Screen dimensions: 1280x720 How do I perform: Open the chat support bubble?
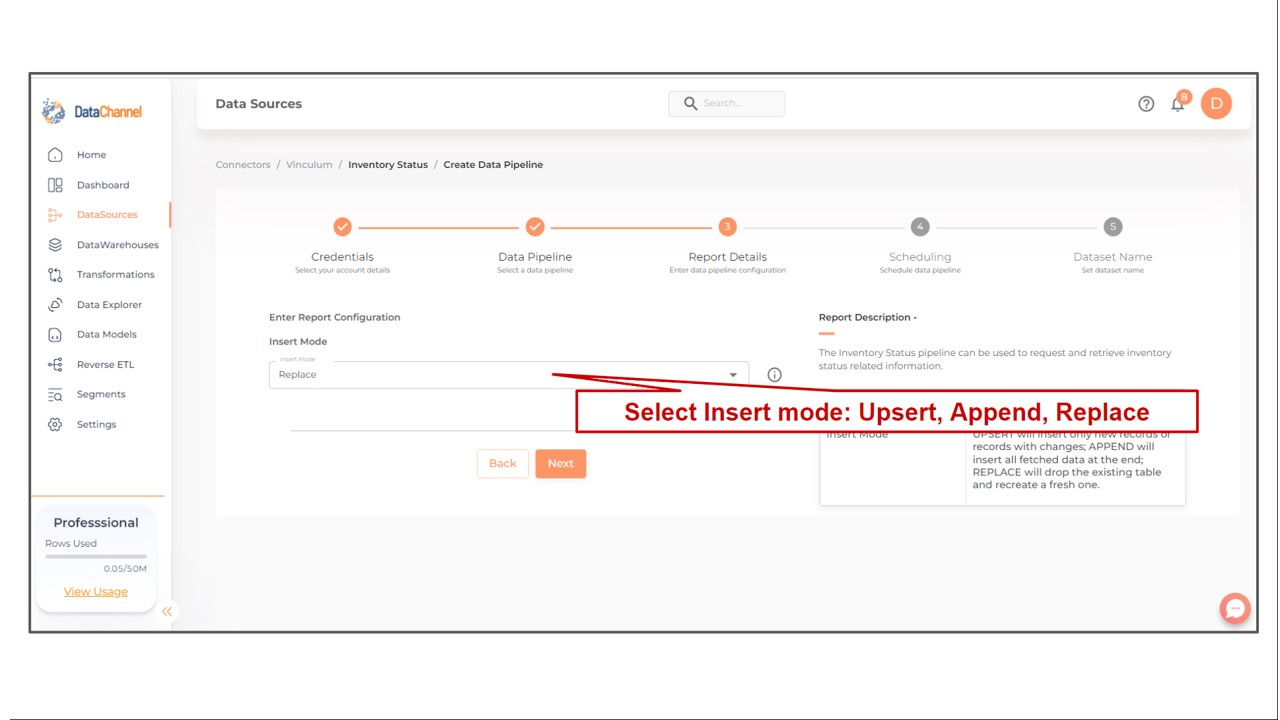[1235, 608]
